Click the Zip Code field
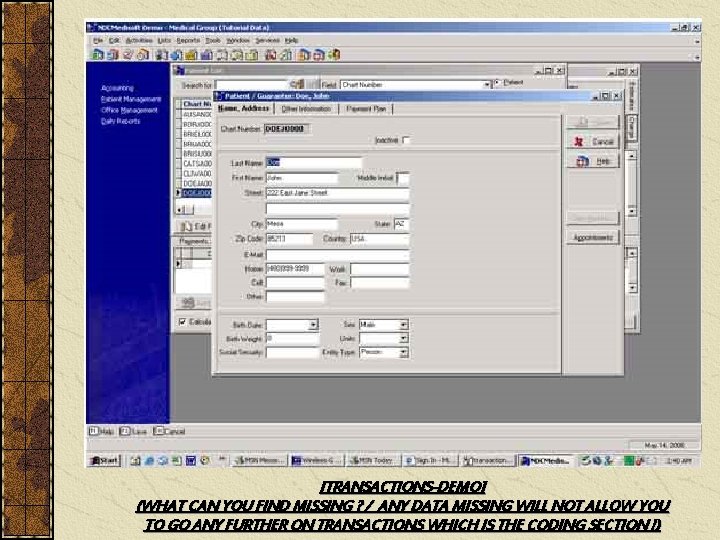This screenshot has height=540, width=720. [x=289, y=239]
